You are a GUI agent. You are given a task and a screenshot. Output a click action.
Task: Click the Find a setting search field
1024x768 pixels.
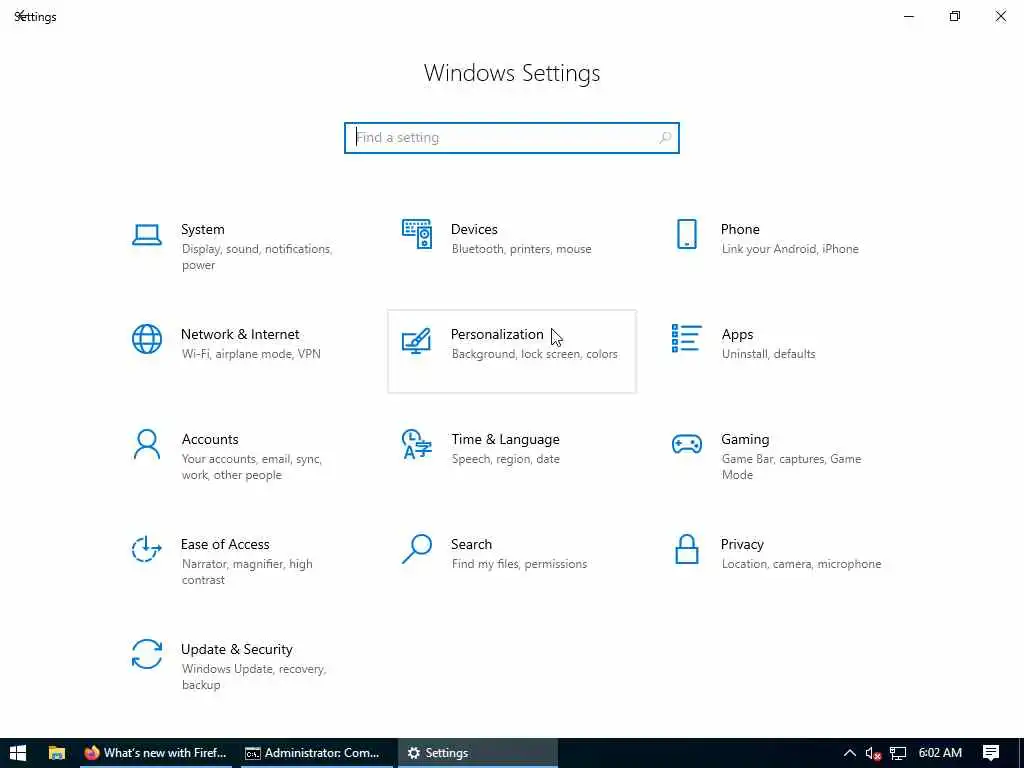pos(511,138)
